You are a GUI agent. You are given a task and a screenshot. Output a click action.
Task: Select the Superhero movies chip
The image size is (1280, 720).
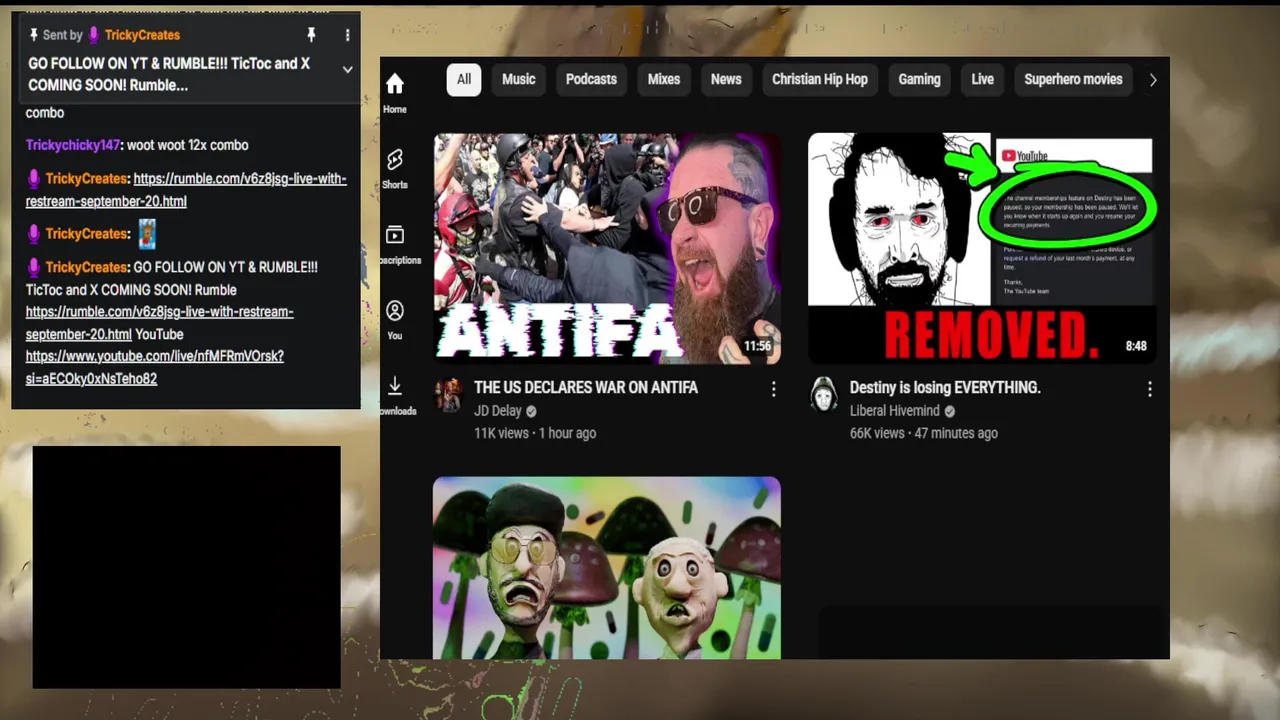(x=1073, y=80)
